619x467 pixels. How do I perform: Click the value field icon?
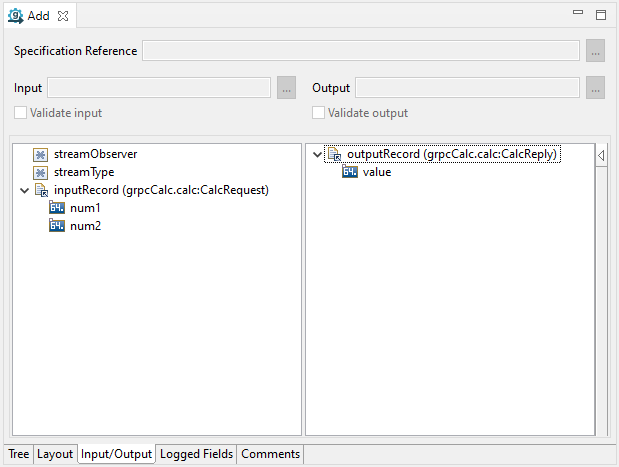click(350, 172)
